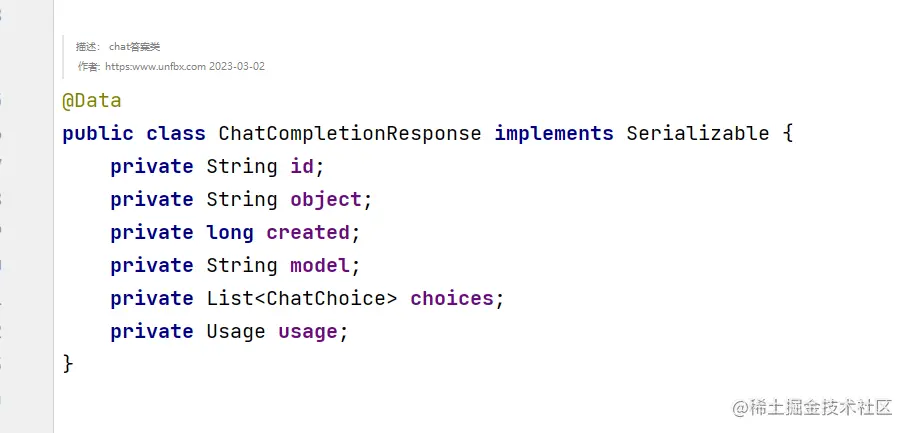The width and height of the screenshot is (908, 433).
Task: Click the long keyword
Action: click(x=230, y=233)
